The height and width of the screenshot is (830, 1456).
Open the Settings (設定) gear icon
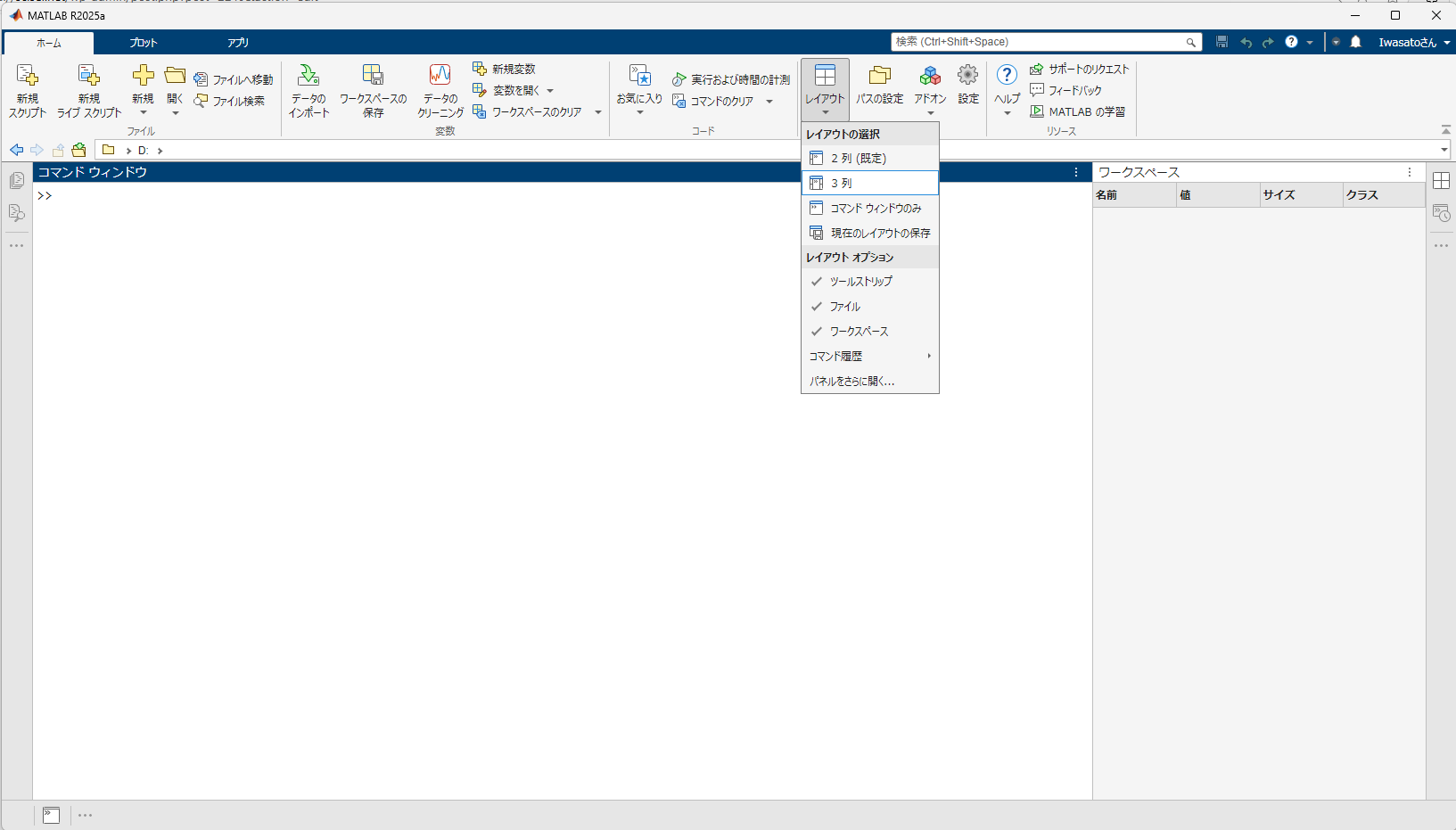click(x=967, y=77)
